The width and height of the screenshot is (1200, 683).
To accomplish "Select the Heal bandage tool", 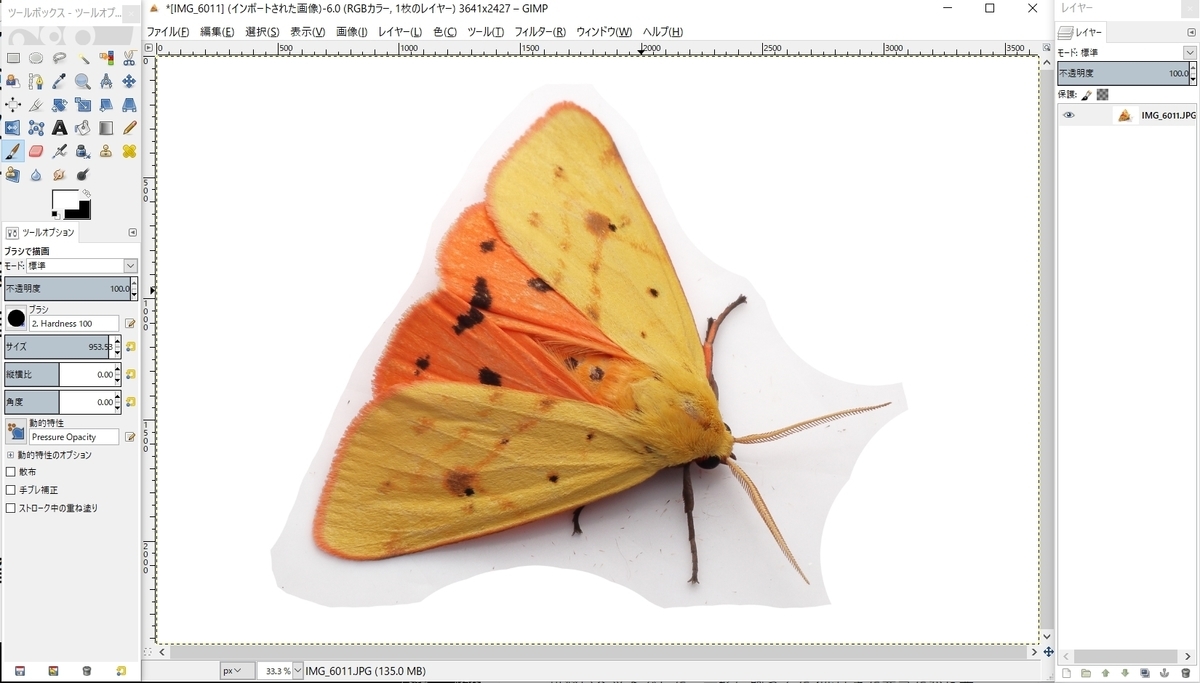I will point(129,151).
